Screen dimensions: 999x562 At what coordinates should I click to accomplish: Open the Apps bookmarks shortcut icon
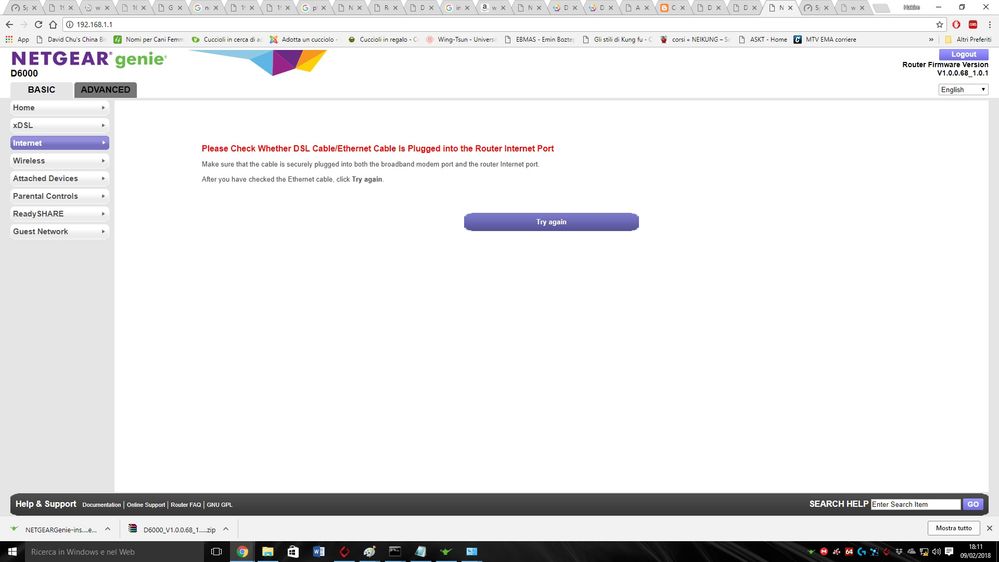[x=10, y=40]
